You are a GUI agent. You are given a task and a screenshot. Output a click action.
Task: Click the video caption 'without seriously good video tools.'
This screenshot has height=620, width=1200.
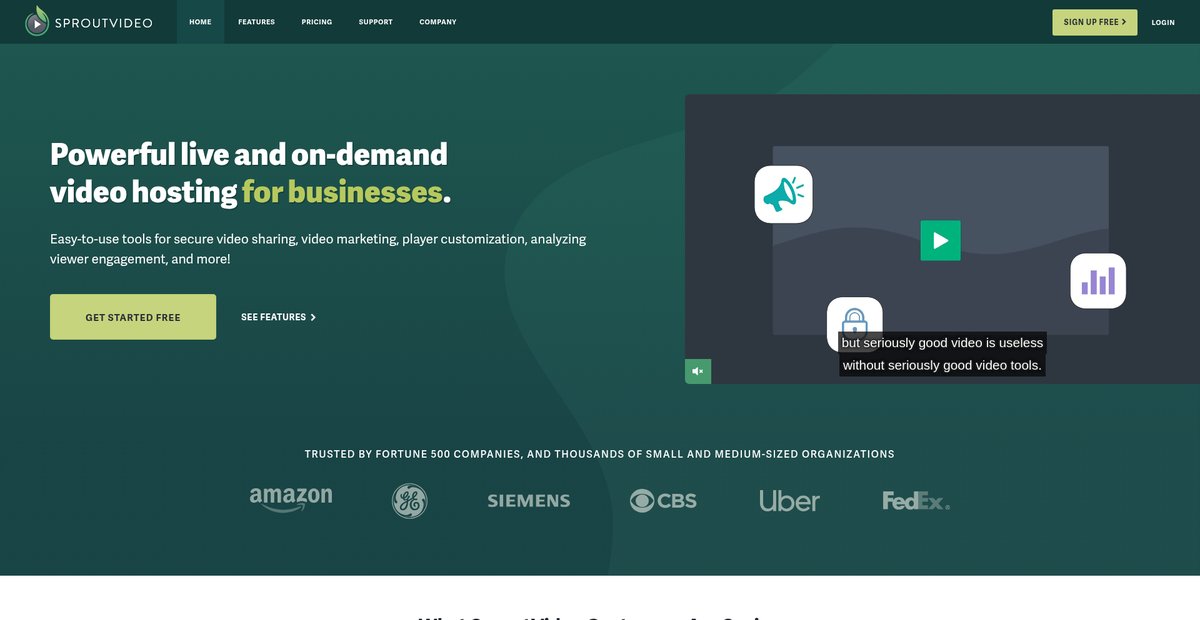pos(942,366)
